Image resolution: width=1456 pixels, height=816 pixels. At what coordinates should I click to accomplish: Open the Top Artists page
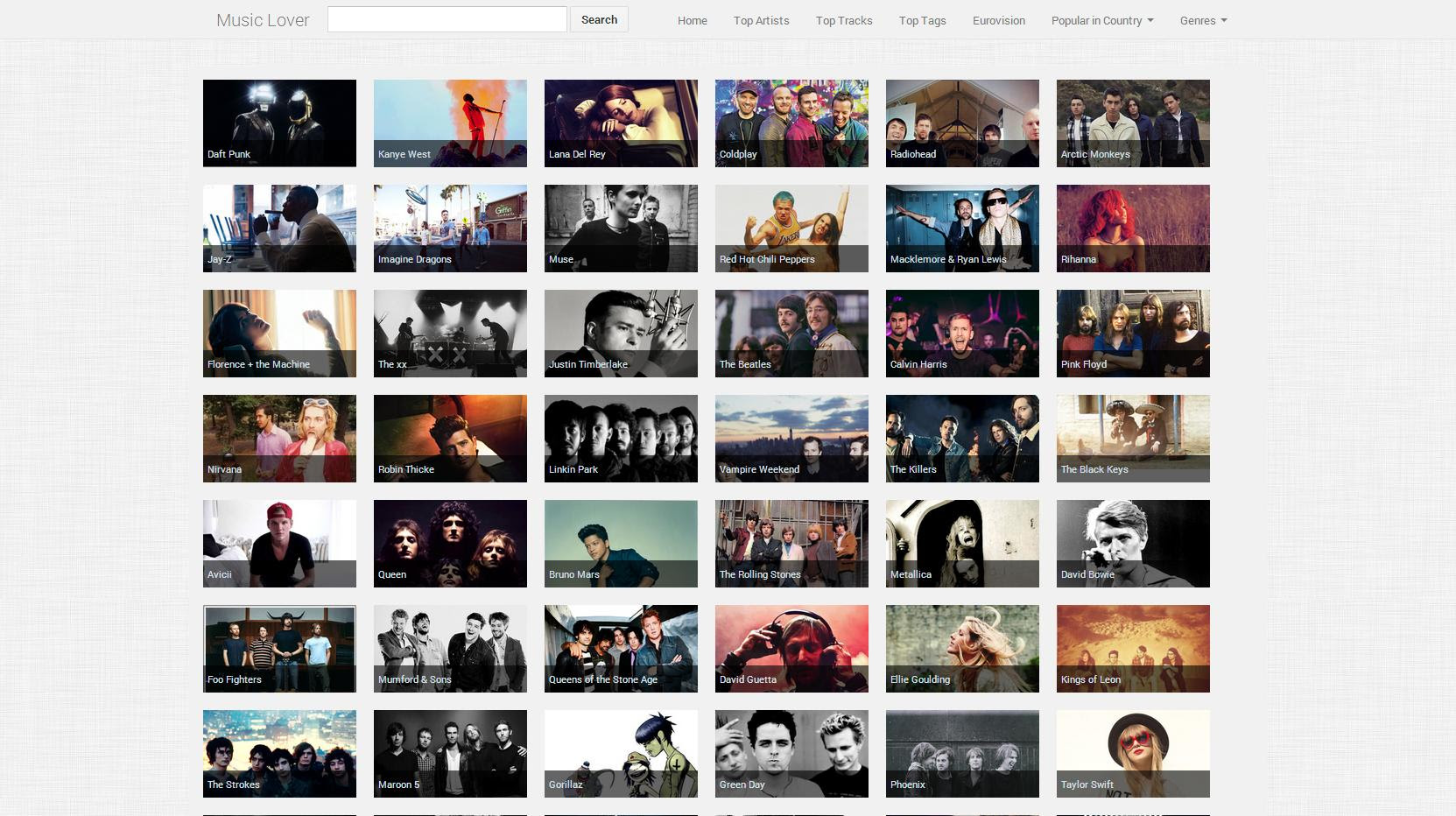coord(762,20)
